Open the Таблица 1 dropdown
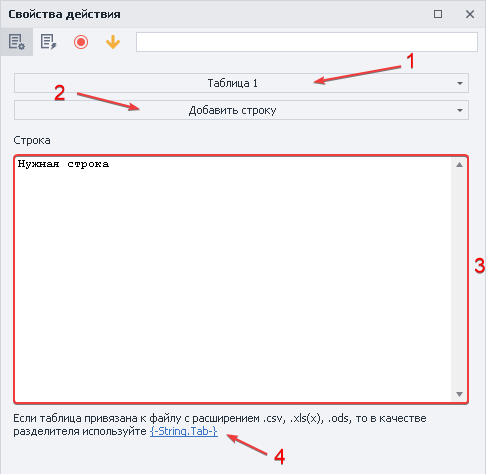 click(x=241, y=83)
